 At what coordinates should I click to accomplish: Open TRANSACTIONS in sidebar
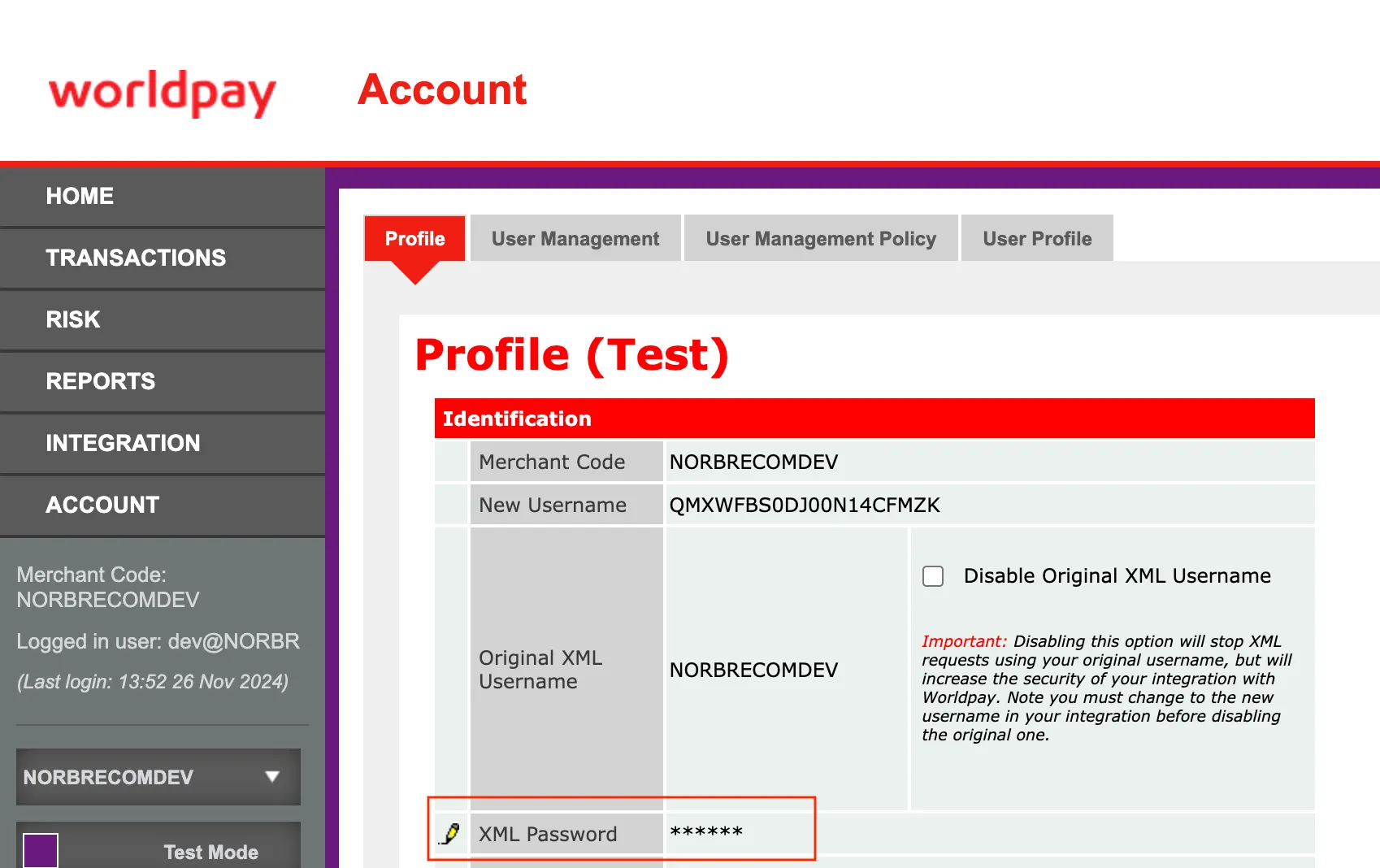(x=163, y=258)
